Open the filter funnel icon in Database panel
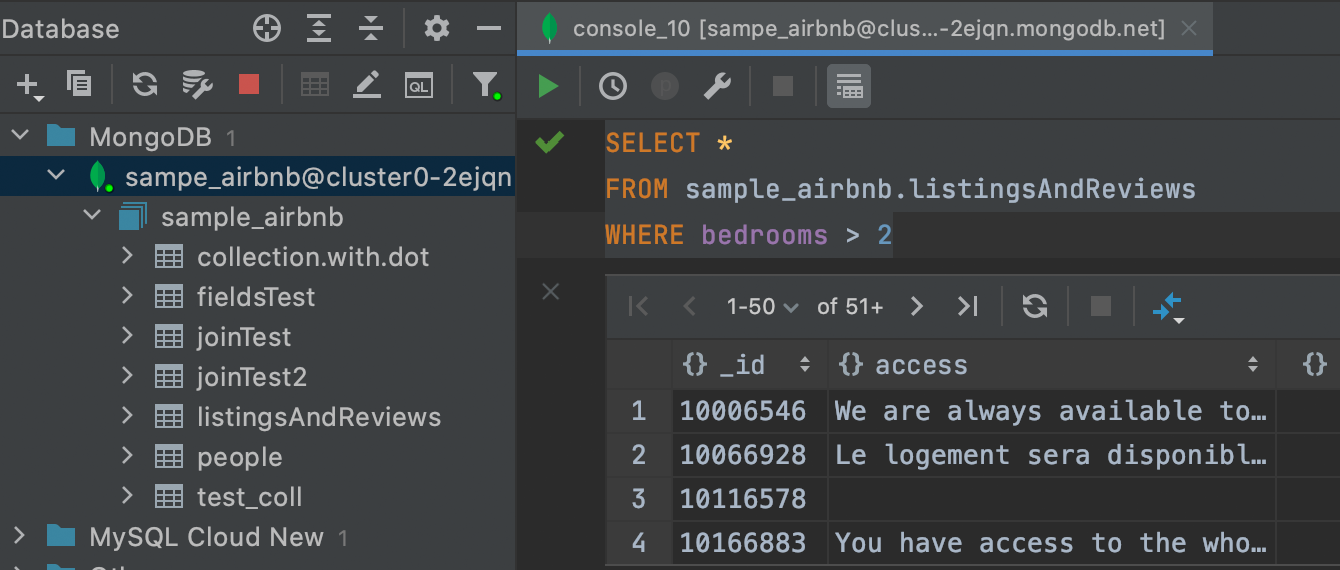Screen dimensions: 1340x570 pos(486,85)
